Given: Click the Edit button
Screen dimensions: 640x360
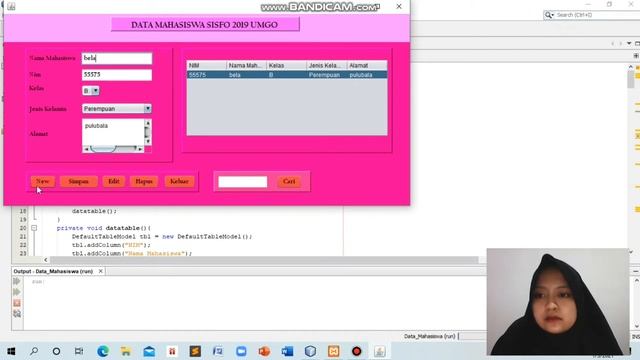Looking at the screenshot, I should coord(113,181).
